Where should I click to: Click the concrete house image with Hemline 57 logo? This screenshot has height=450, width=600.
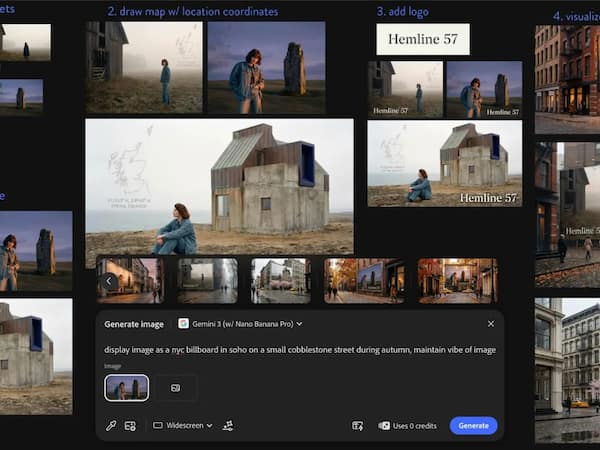coord(445,163)
